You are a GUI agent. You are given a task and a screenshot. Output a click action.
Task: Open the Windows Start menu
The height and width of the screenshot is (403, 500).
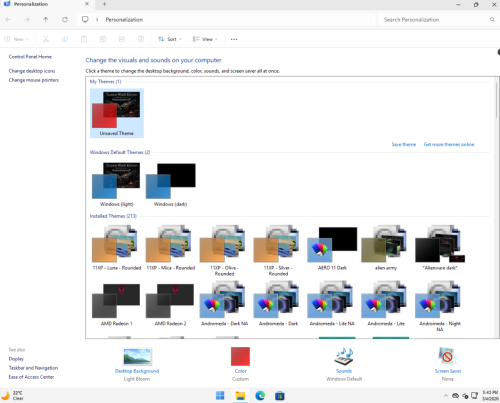[x=220, y=396]
